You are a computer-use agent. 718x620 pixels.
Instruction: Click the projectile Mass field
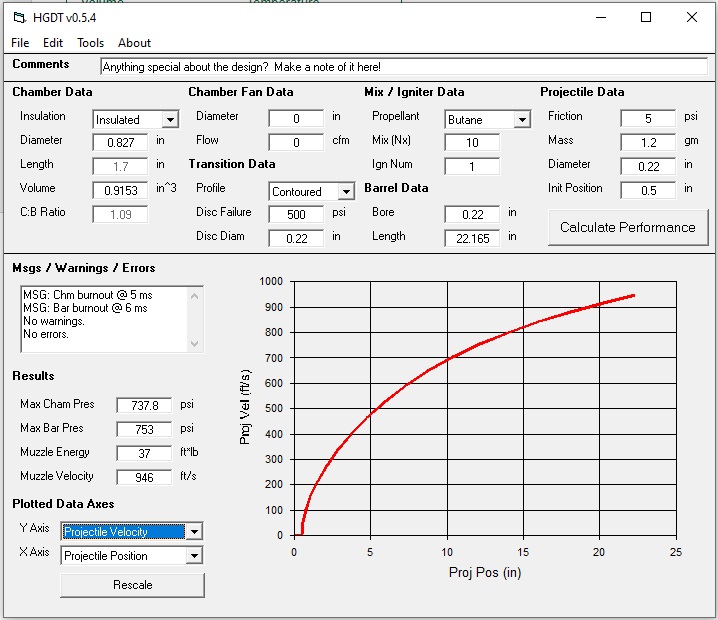click(x=648, y=143)
